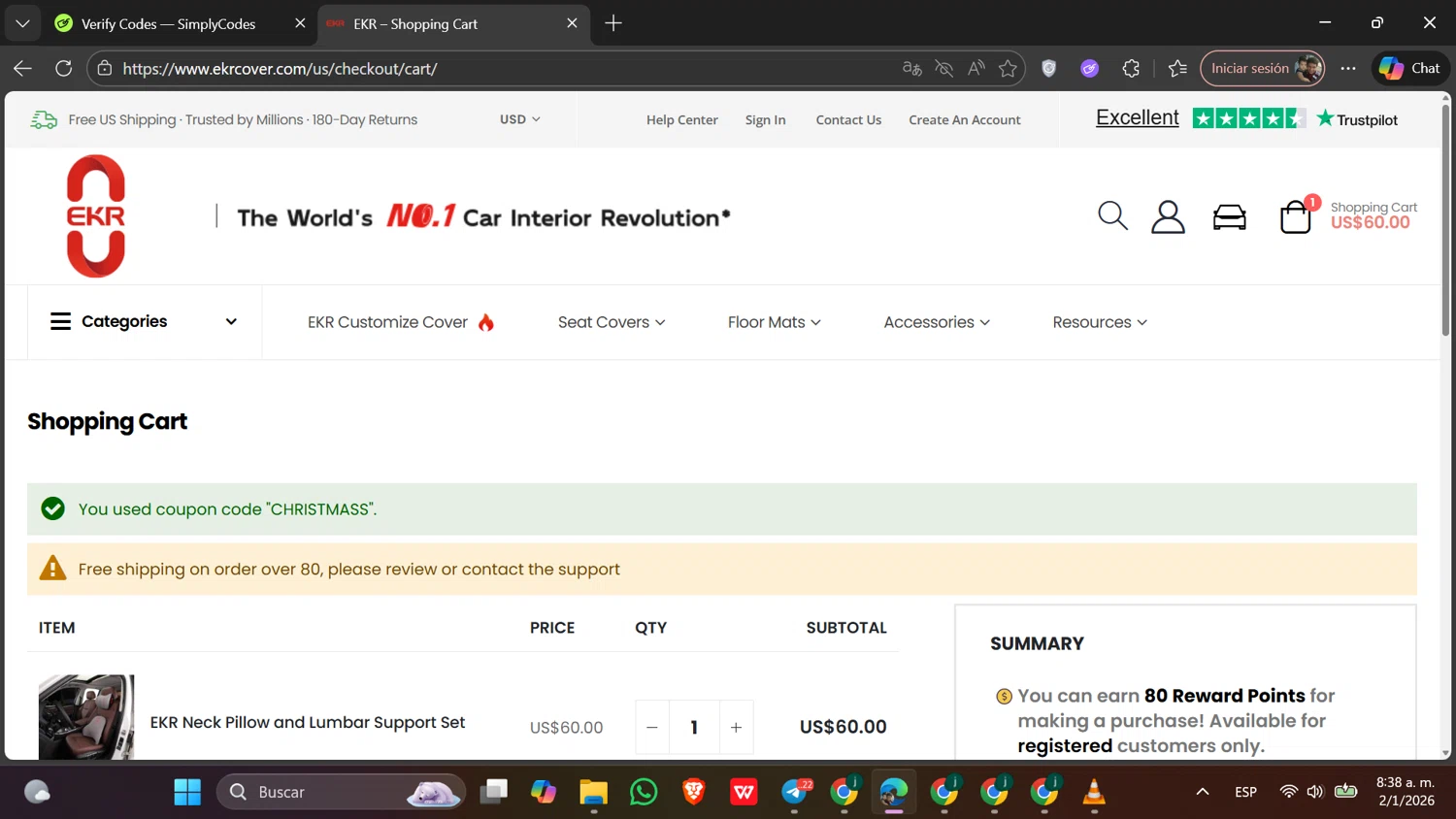This screenshot has width=1456, height=819.
Task: Open volume control tray icon
Action: tap(1315, 792)
